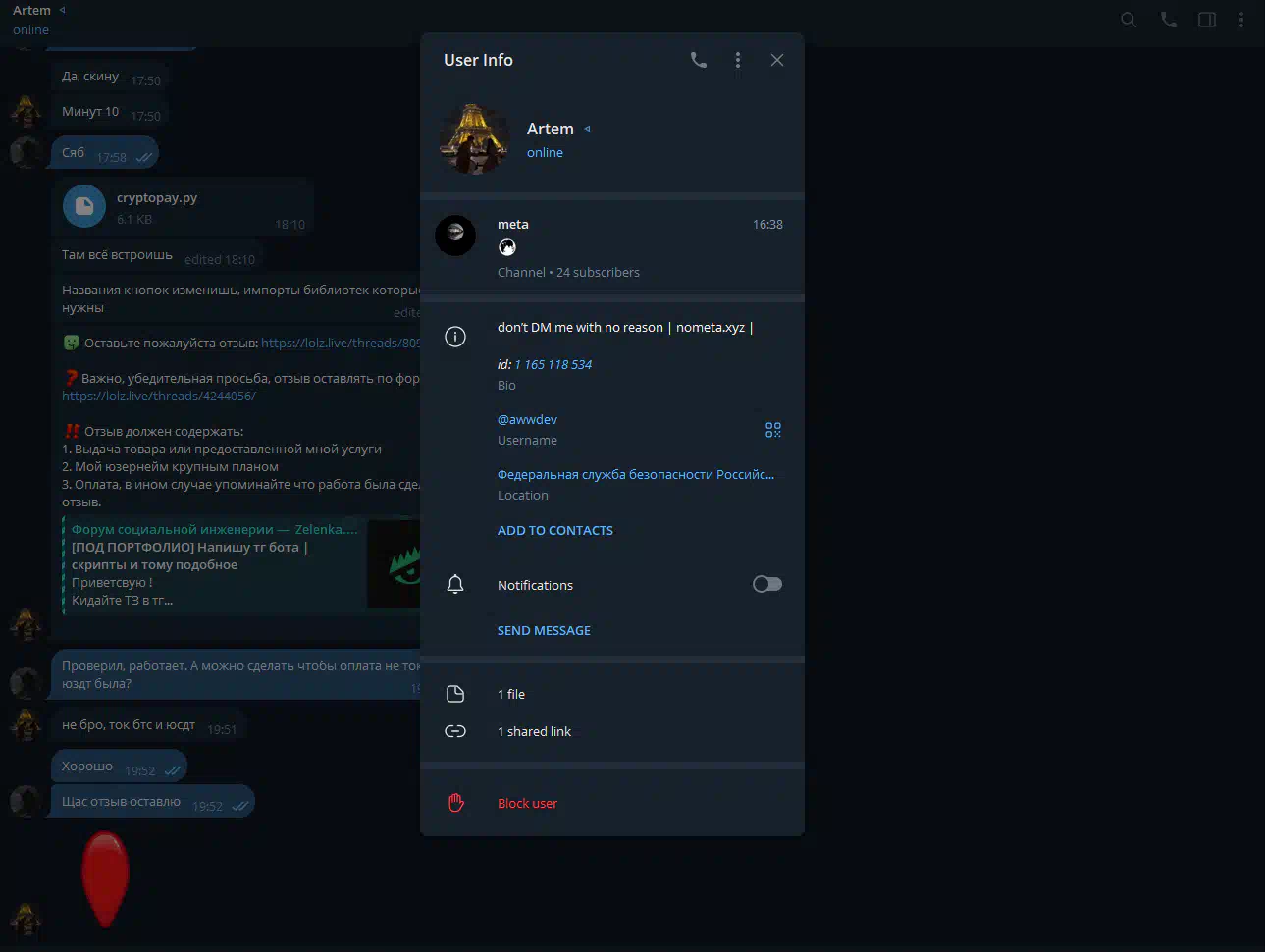Copy the @awwdev username

click(x=527, y=419)
